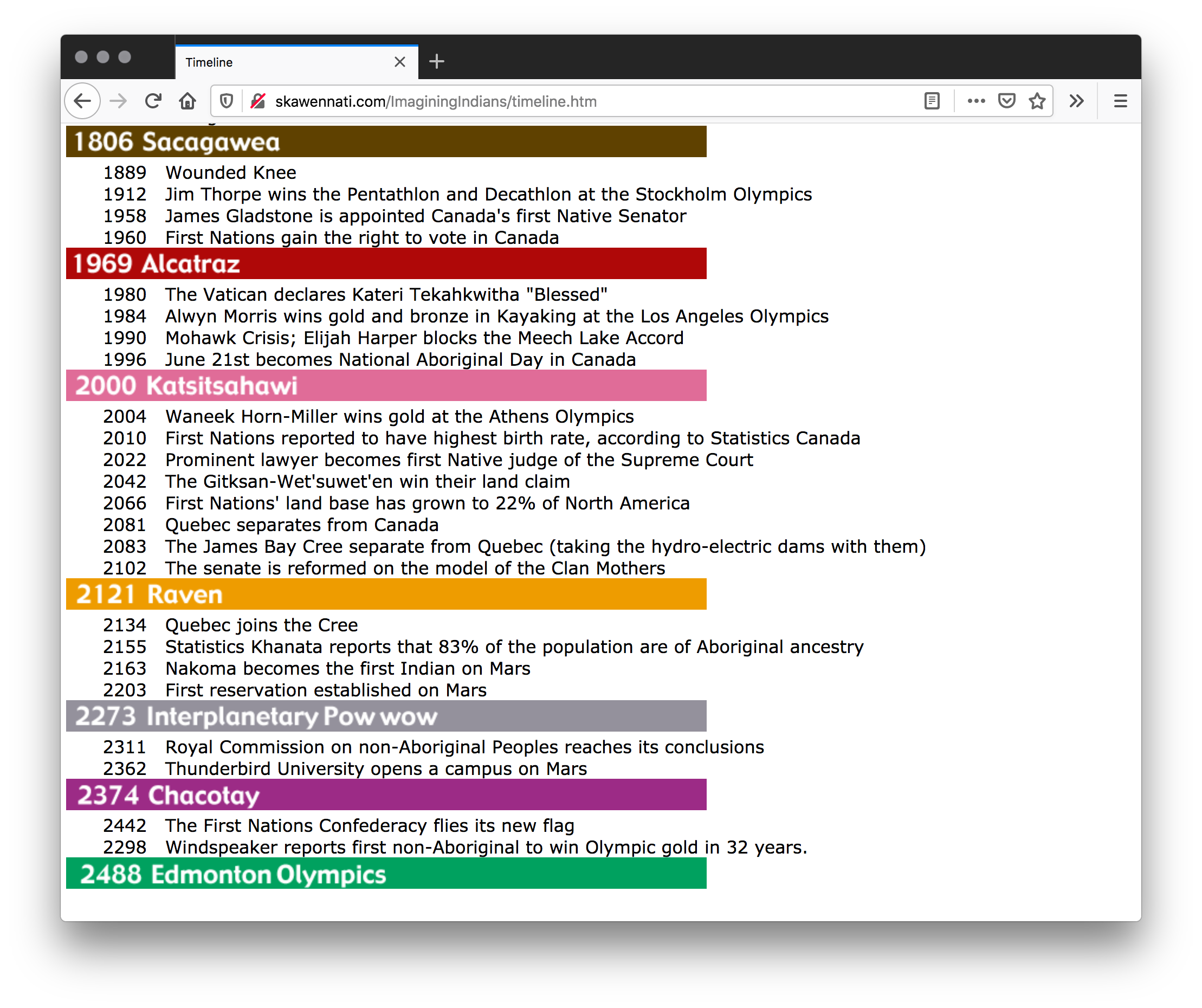Viewport: 1202px width, 1008px height.
Task: Click the Royal Commission on non-Aboriginal Peoples entry
Action: click(x=464, y=747)
